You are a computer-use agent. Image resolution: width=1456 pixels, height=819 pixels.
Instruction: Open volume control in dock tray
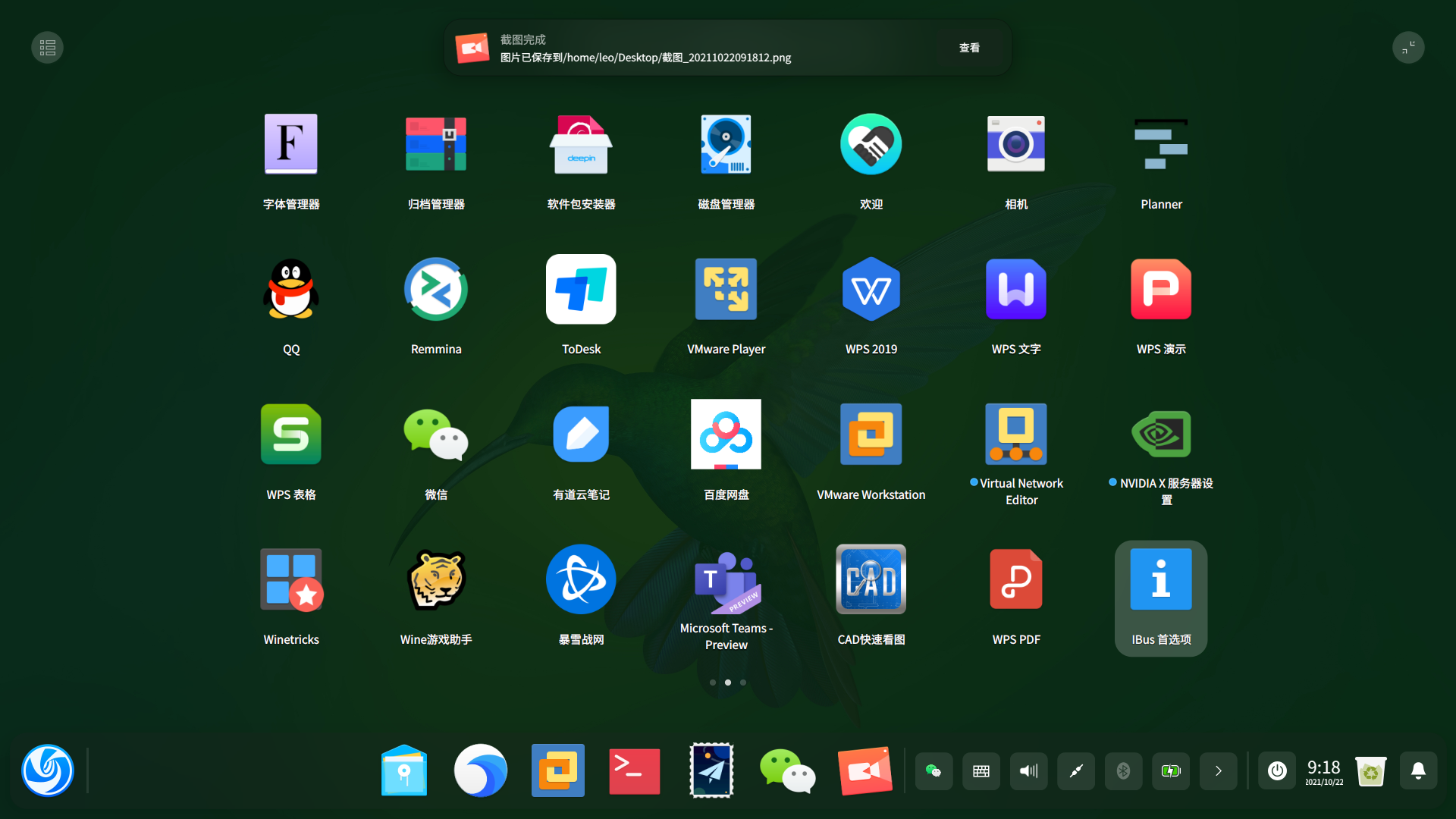point(1028,771)
